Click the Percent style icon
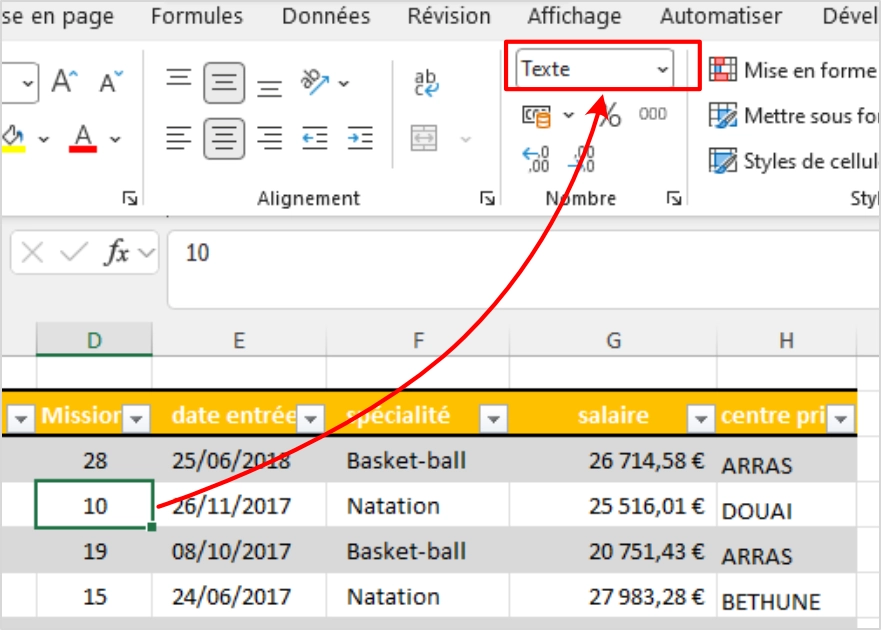 (x=610, y=116)
